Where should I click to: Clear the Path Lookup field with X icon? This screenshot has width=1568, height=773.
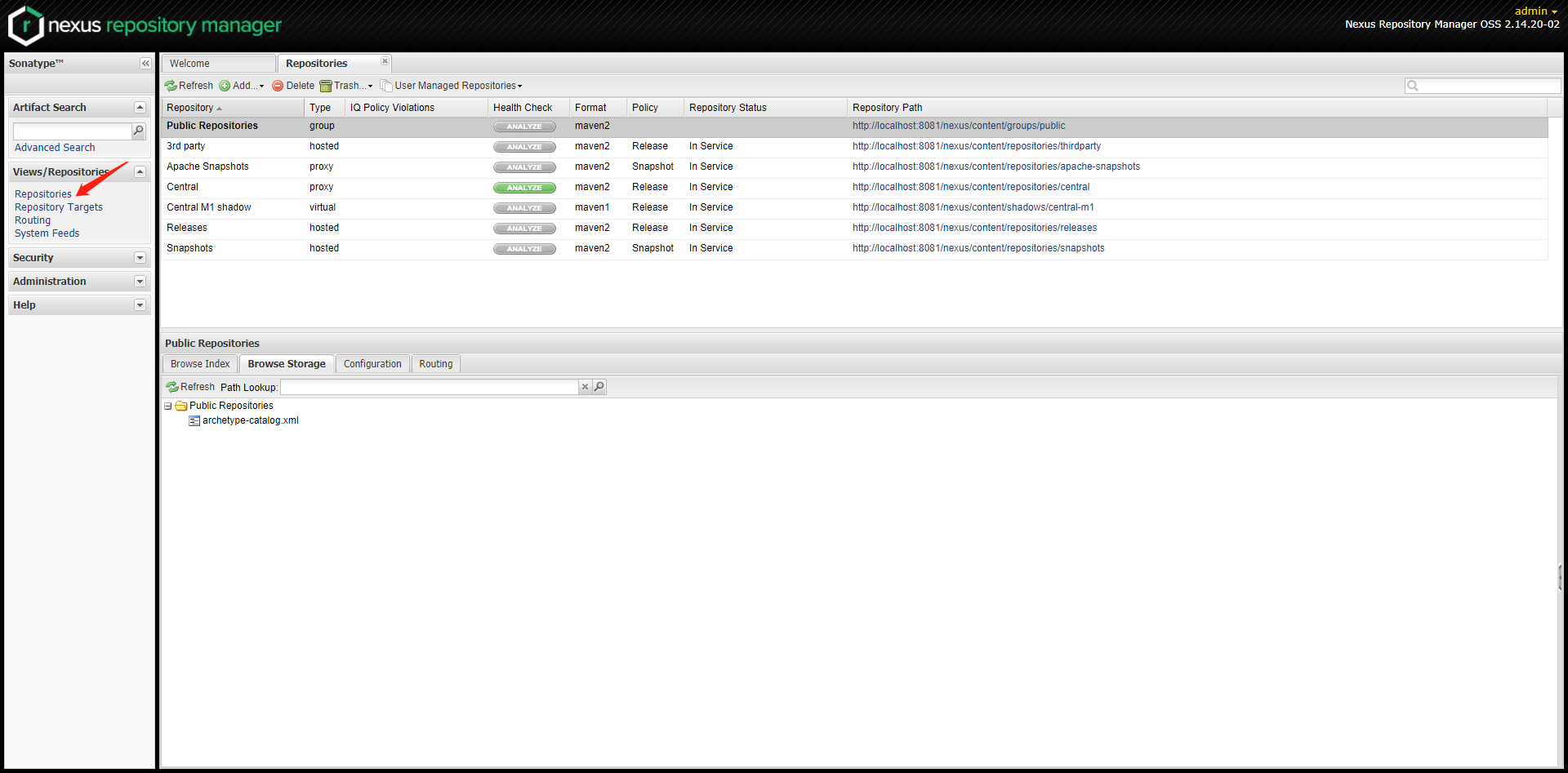click(585, 387)
